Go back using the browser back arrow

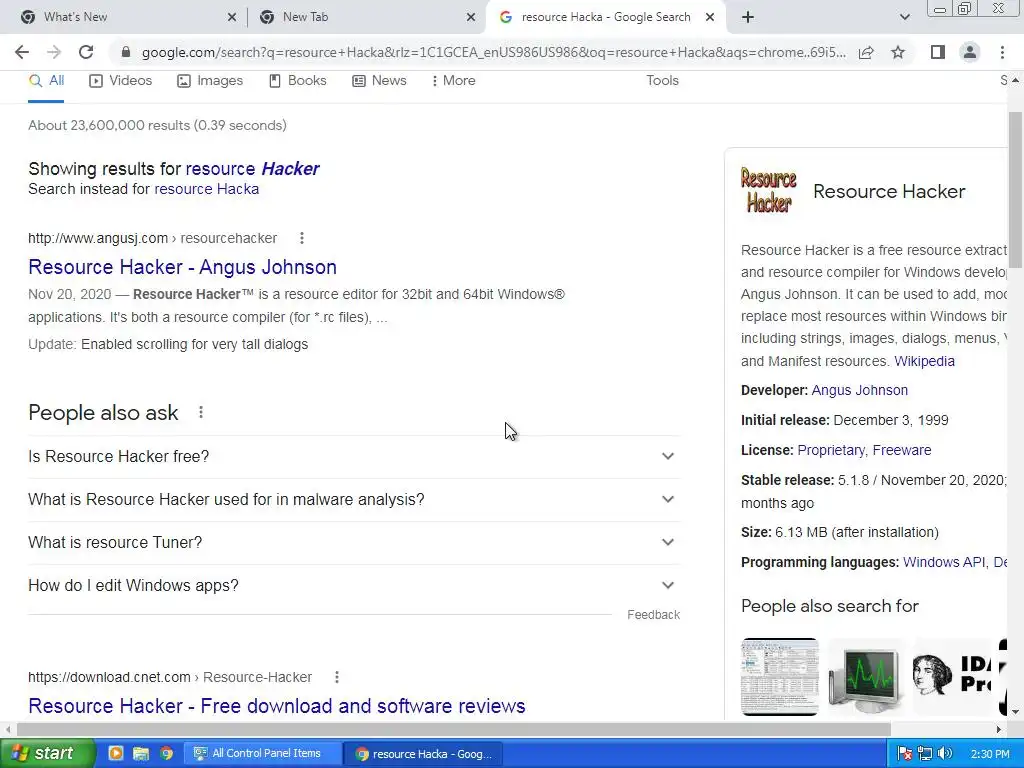(x=22, y=52)
